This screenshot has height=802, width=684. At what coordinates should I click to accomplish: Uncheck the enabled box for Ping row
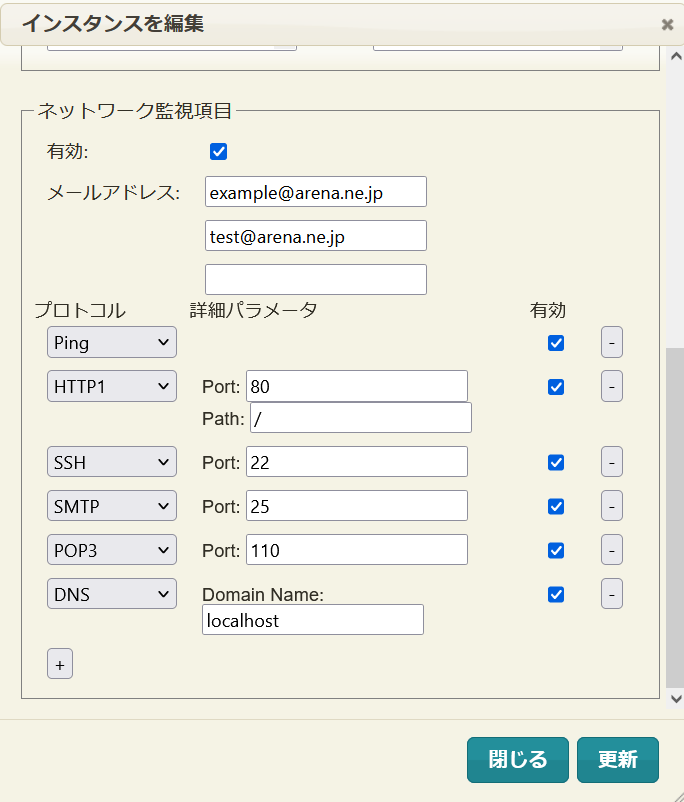(556, 343)
